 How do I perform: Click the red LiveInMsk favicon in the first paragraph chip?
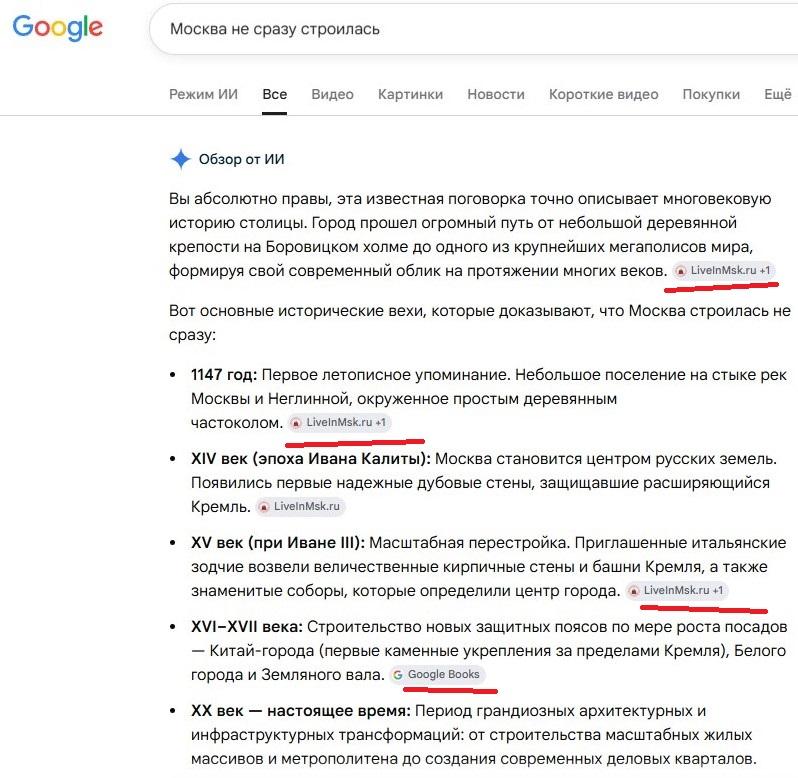coord(680,271)
